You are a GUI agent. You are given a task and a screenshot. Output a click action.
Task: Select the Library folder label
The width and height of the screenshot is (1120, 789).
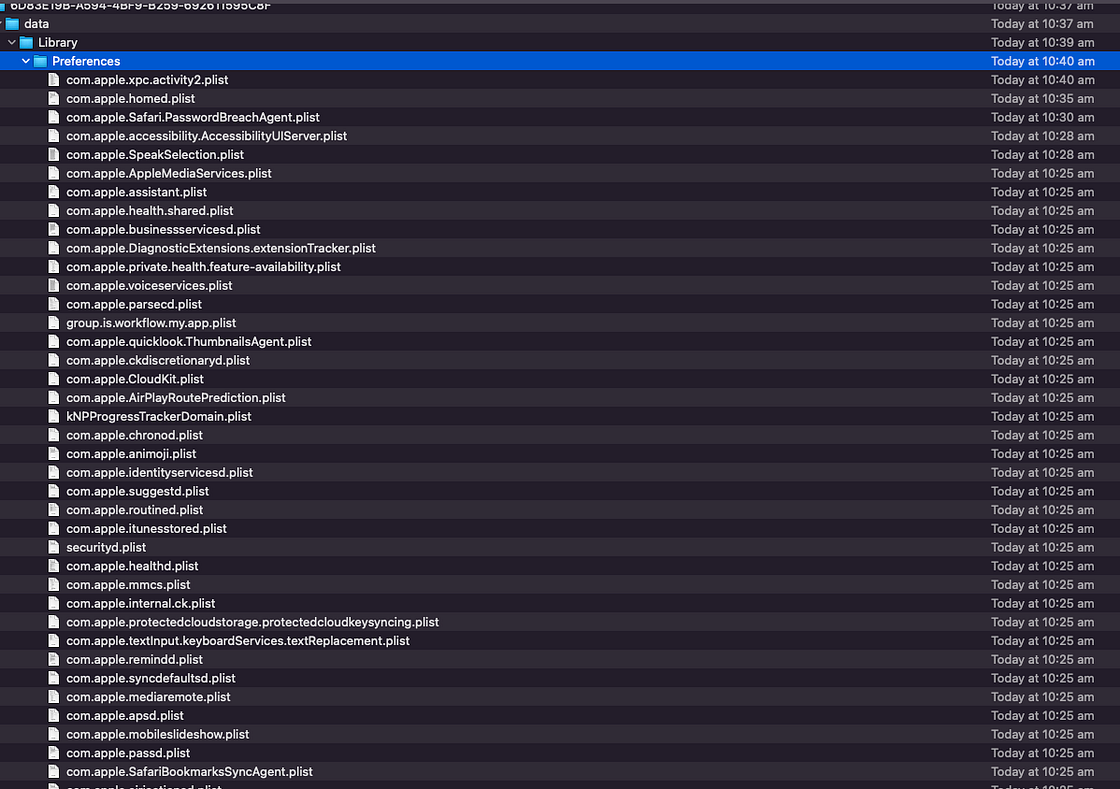(x=58, y=43)
